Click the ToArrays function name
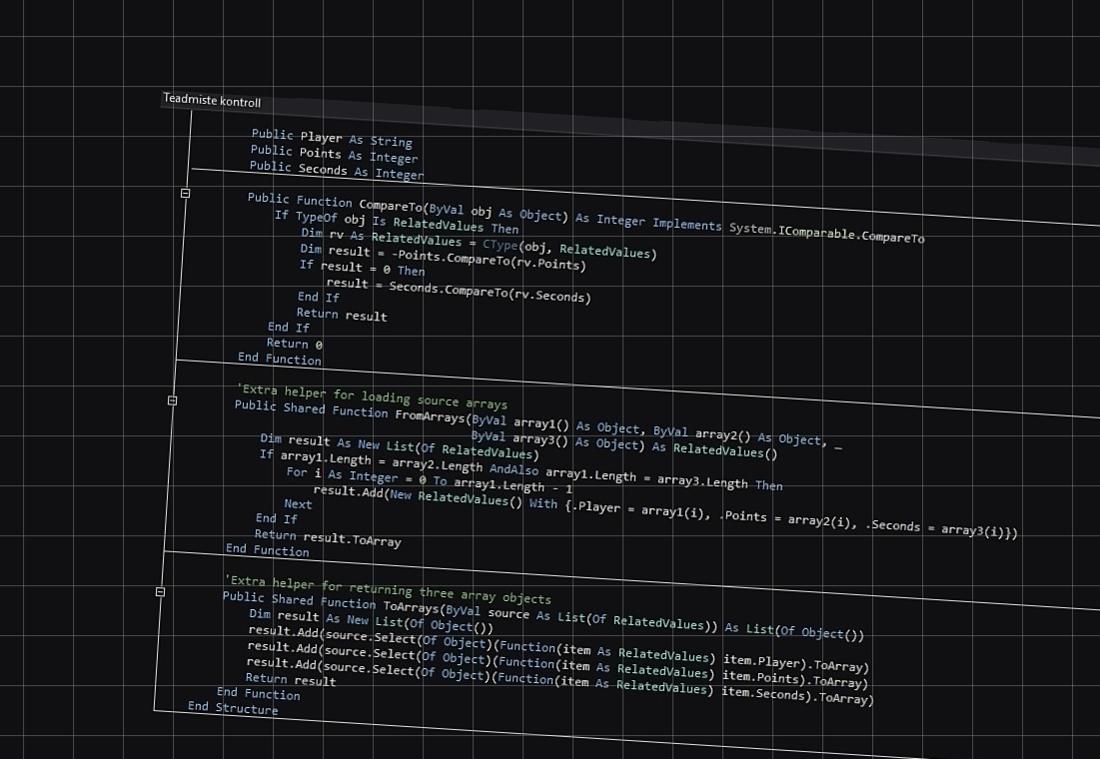Viewport: 1100px width, 759px height. pos(410,605)
